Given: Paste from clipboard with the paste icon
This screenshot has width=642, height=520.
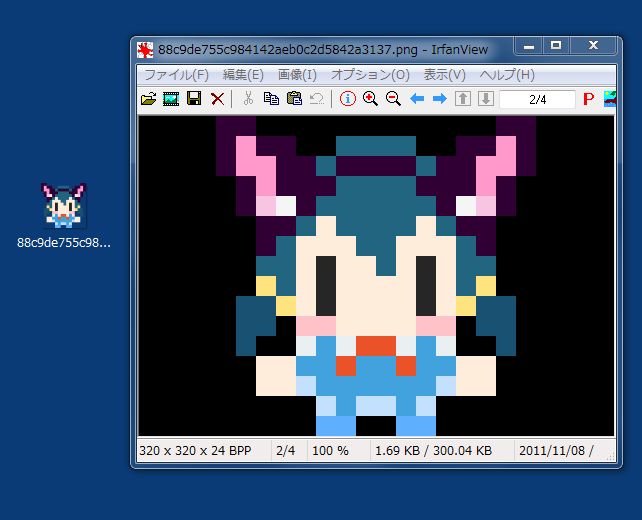Looking at the screenshot, I should (x=294, y=99).
